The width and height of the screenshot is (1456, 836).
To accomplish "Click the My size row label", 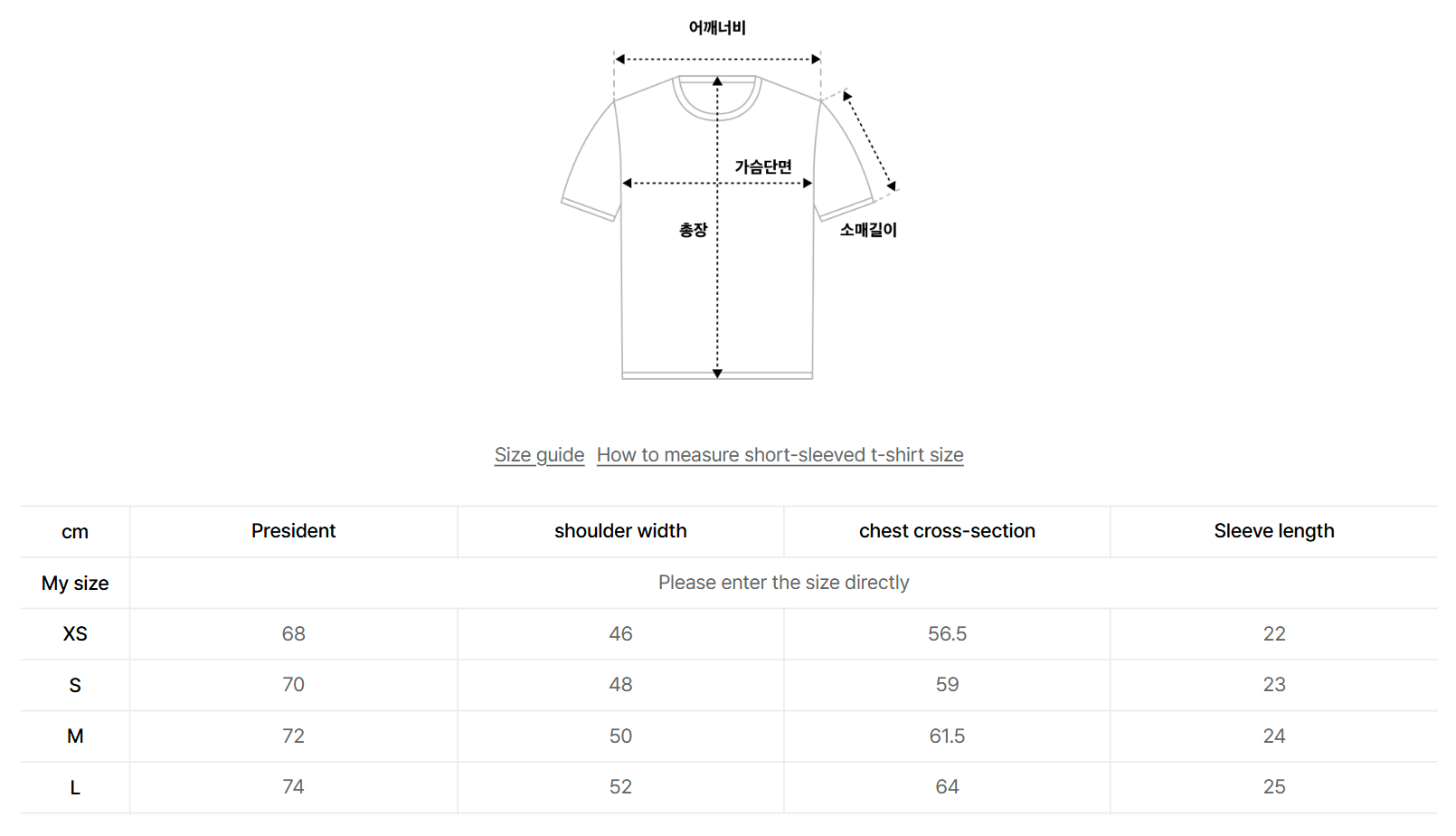I will pyautogui.click(x=75, y=584).
